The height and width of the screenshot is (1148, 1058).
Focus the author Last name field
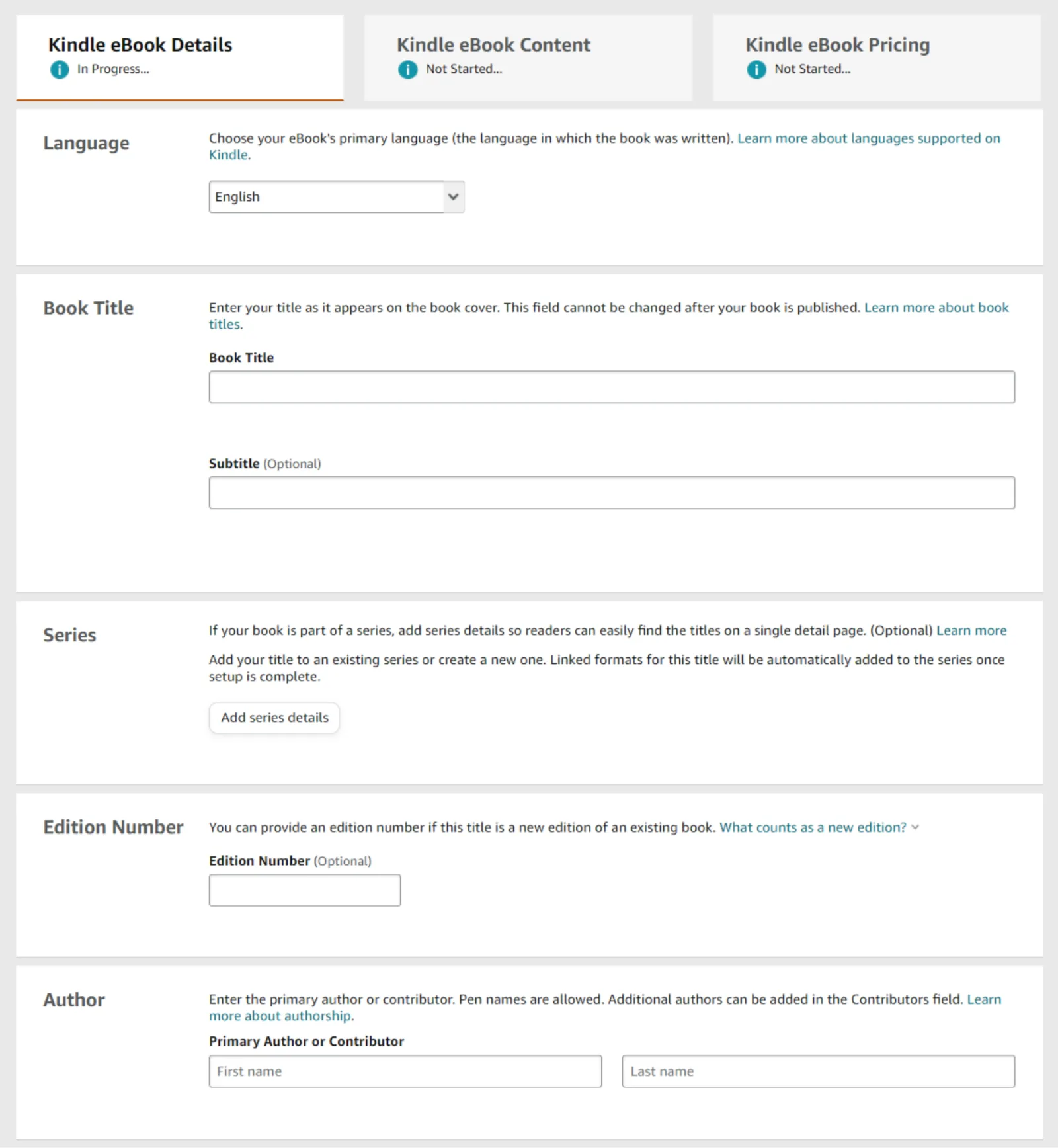(818, 1071)
